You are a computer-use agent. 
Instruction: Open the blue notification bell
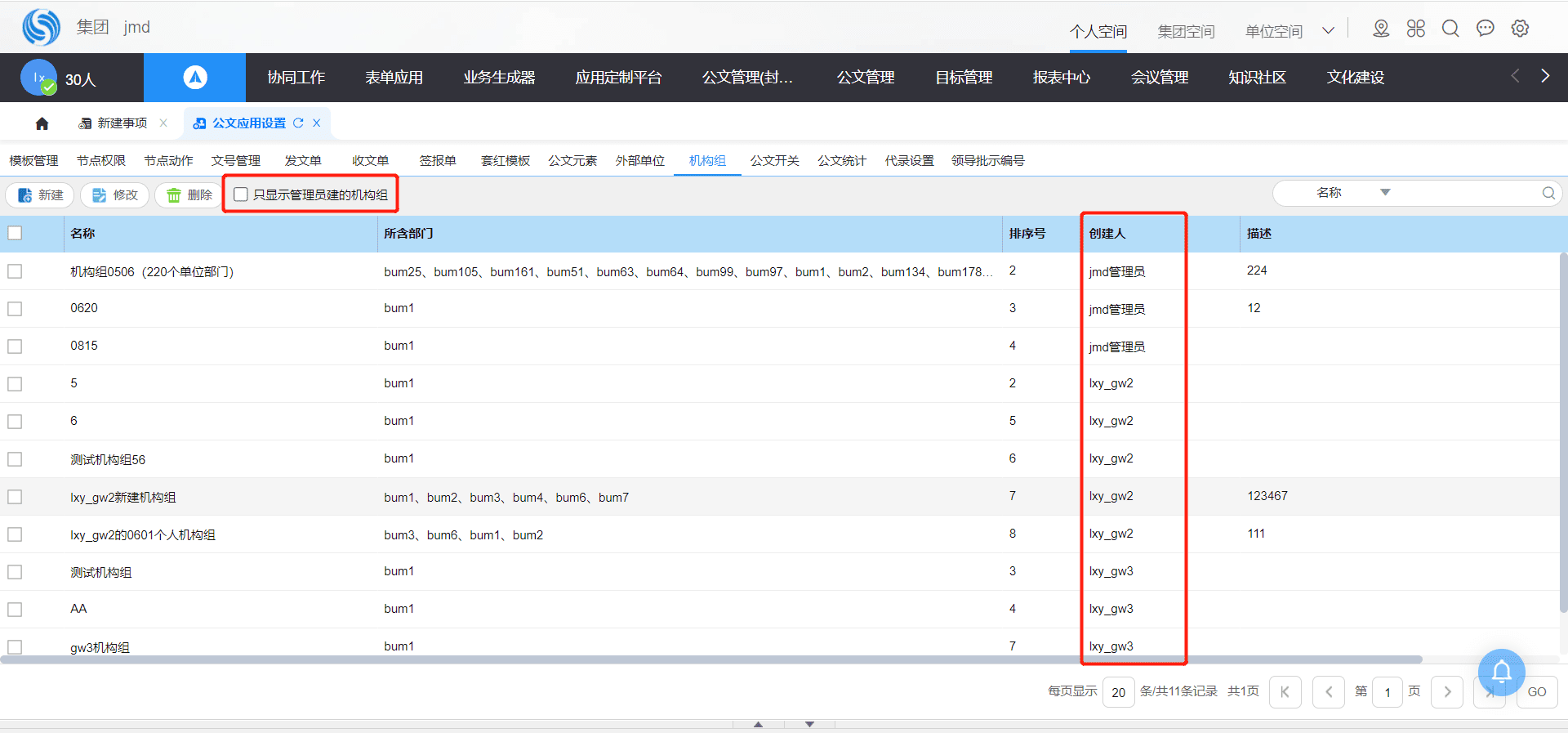pyautogui.click(x=1502, y=673)
